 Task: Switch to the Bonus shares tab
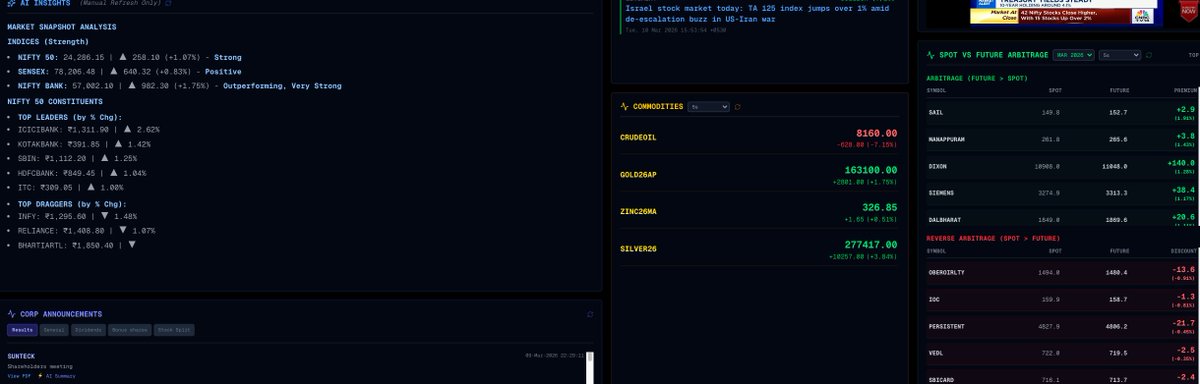[x=130, y=330]
